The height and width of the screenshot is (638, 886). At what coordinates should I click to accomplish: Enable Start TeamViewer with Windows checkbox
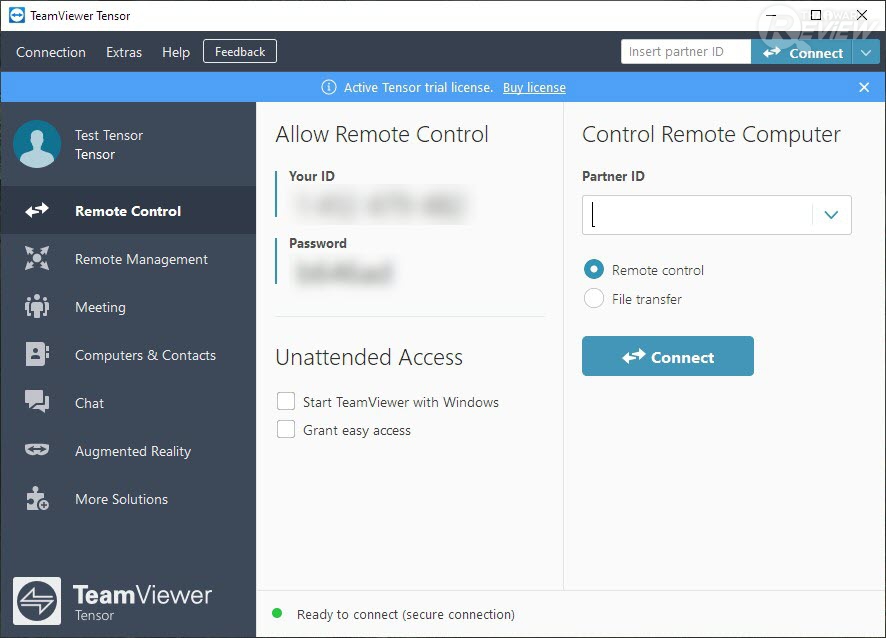286,402
